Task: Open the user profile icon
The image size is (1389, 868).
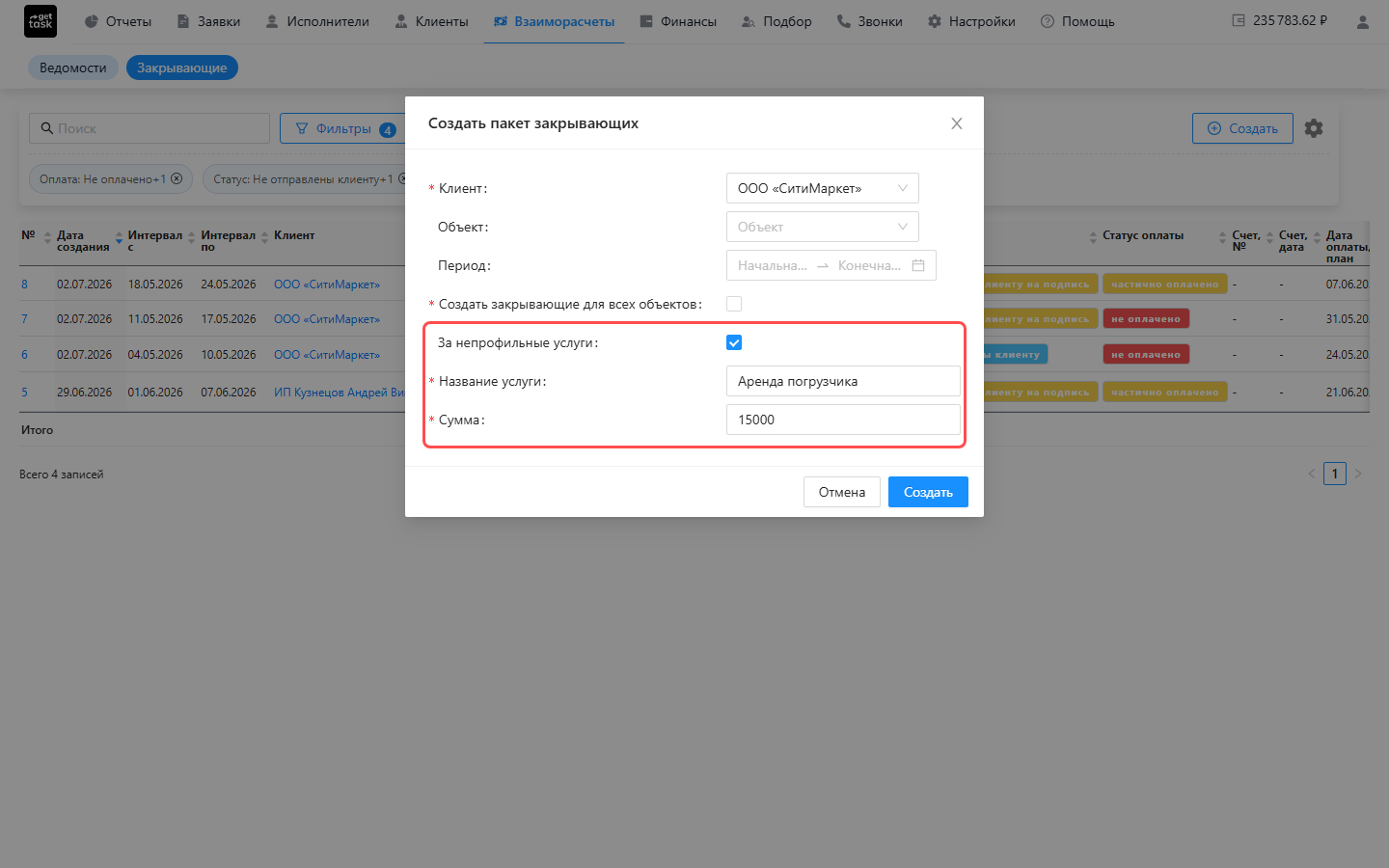Action: (1362, 21)
